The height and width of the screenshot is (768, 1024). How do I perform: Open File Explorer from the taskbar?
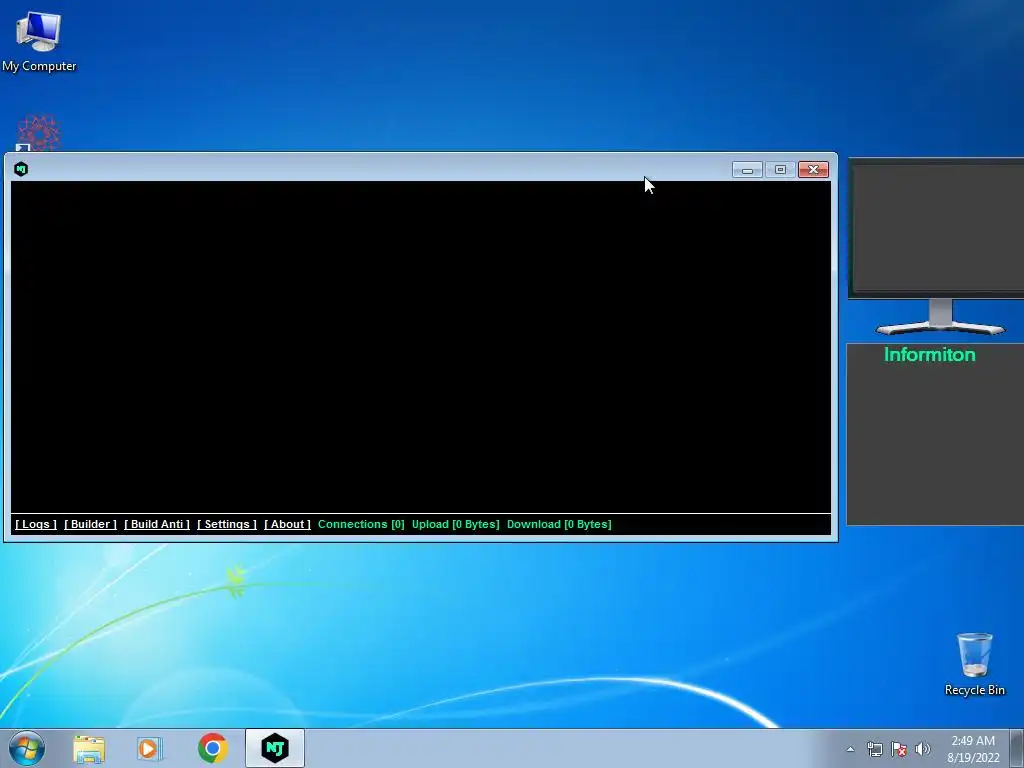[x=89, y=748]
